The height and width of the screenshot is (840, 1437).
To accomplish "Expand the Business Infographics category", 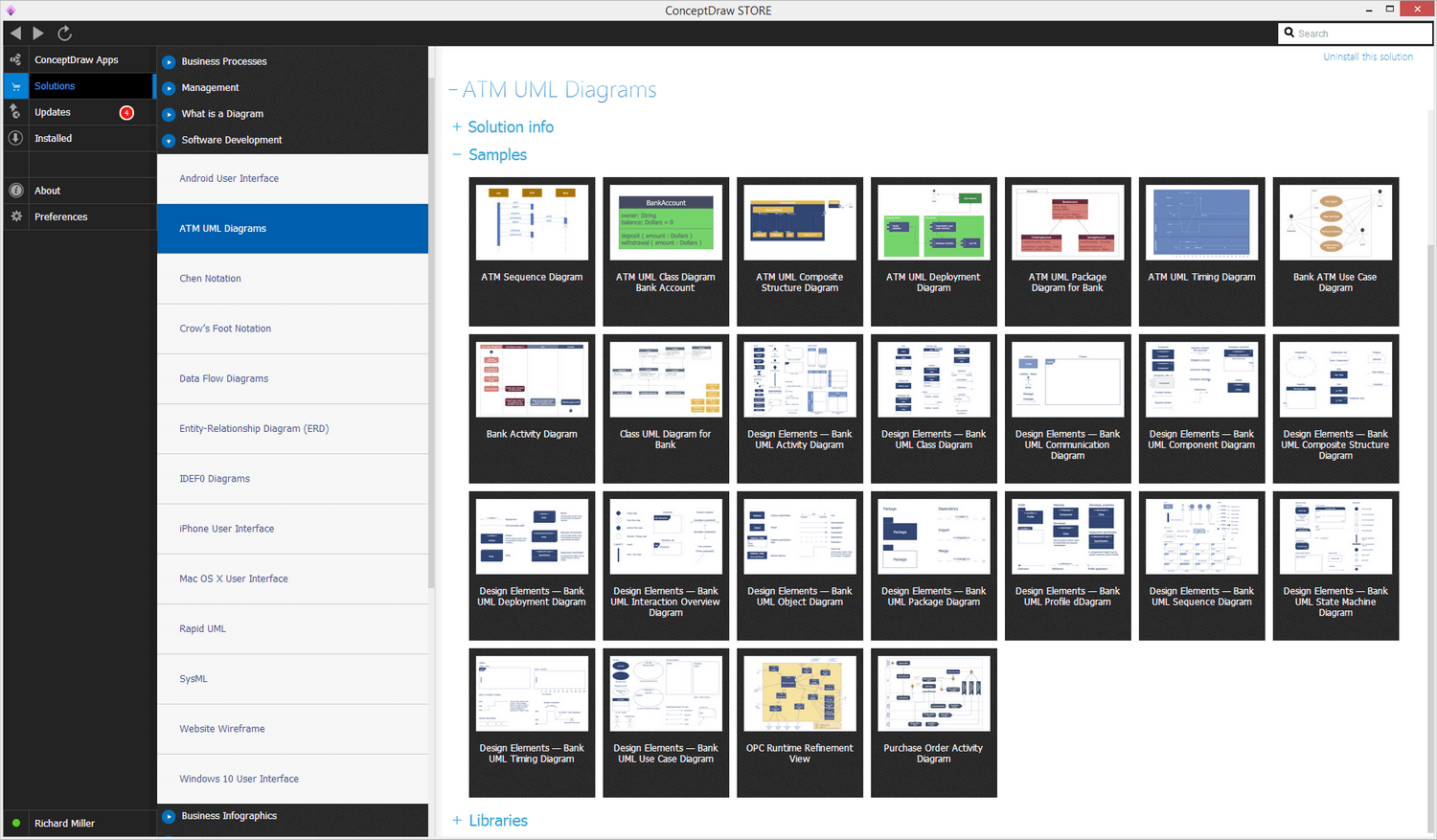I will [169, 816].
